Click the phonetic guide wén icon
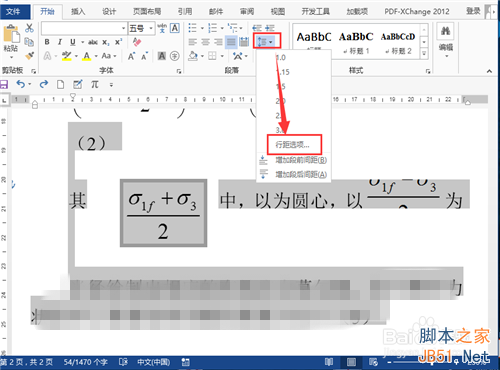Viewport: 500px width, 370px height. tap(162, 28)
